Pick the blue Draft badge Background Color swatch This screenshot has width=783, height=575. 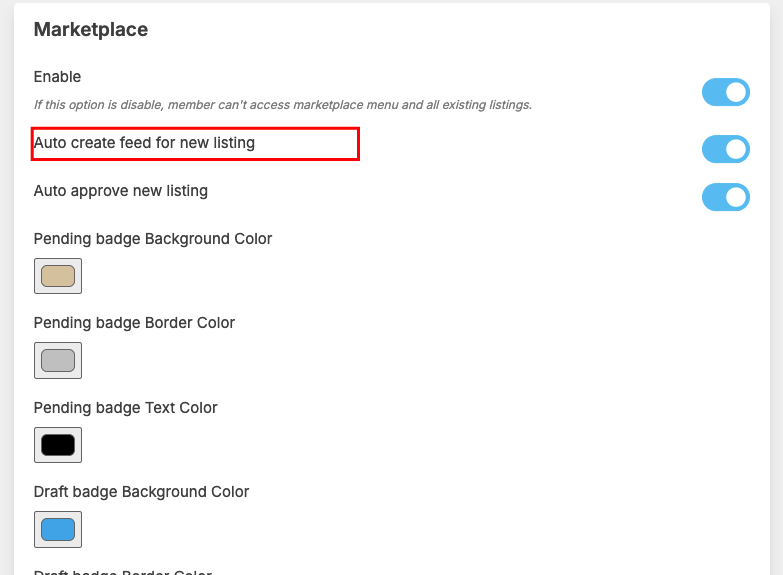58,529
